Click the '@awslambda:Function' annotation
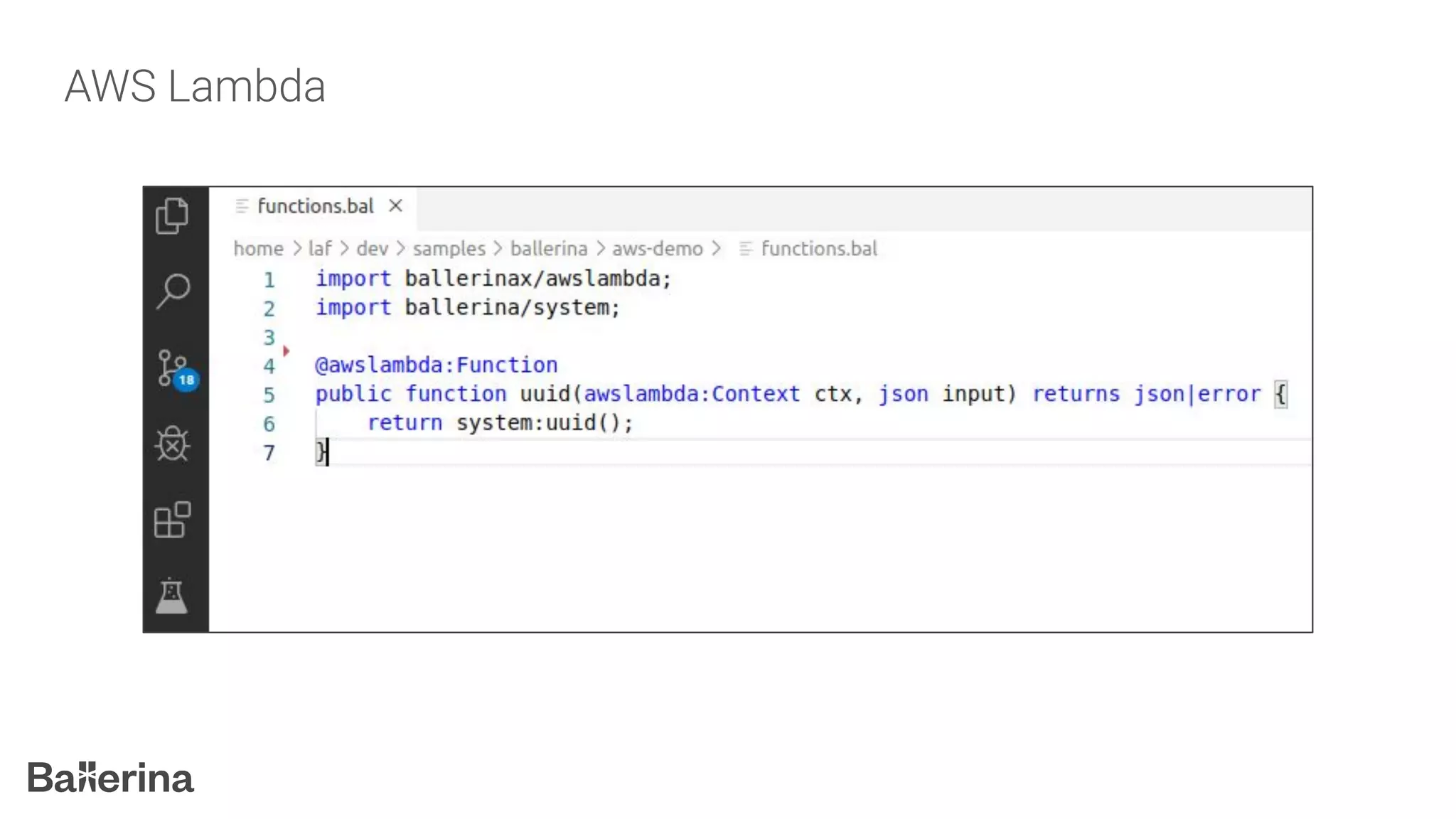Image resolution: width=1456 pixels, height=819 pixels. pos(437,365)
